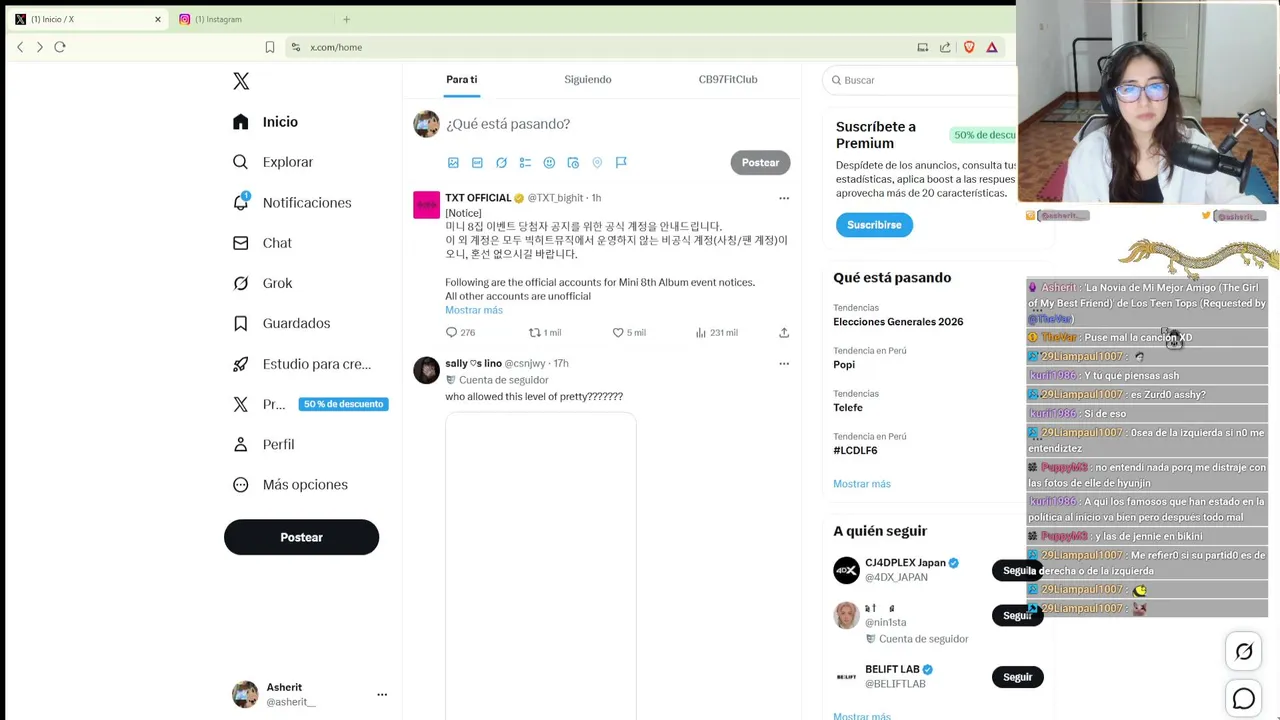Click Mostrar más under trends
Image resolution: width=1280 pixels, height=720 pixels.
(x=862, y=484)
